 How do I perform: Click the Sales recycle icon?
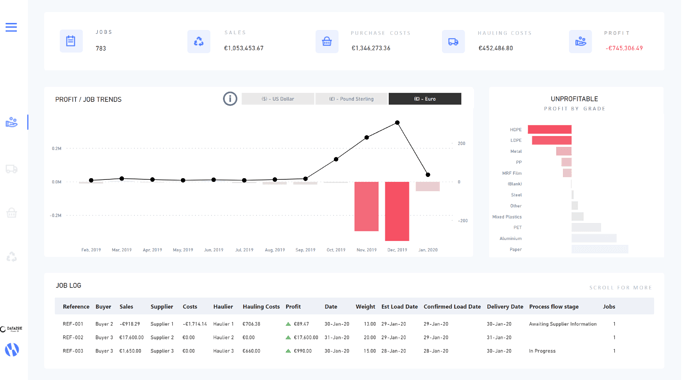point(199,41)
